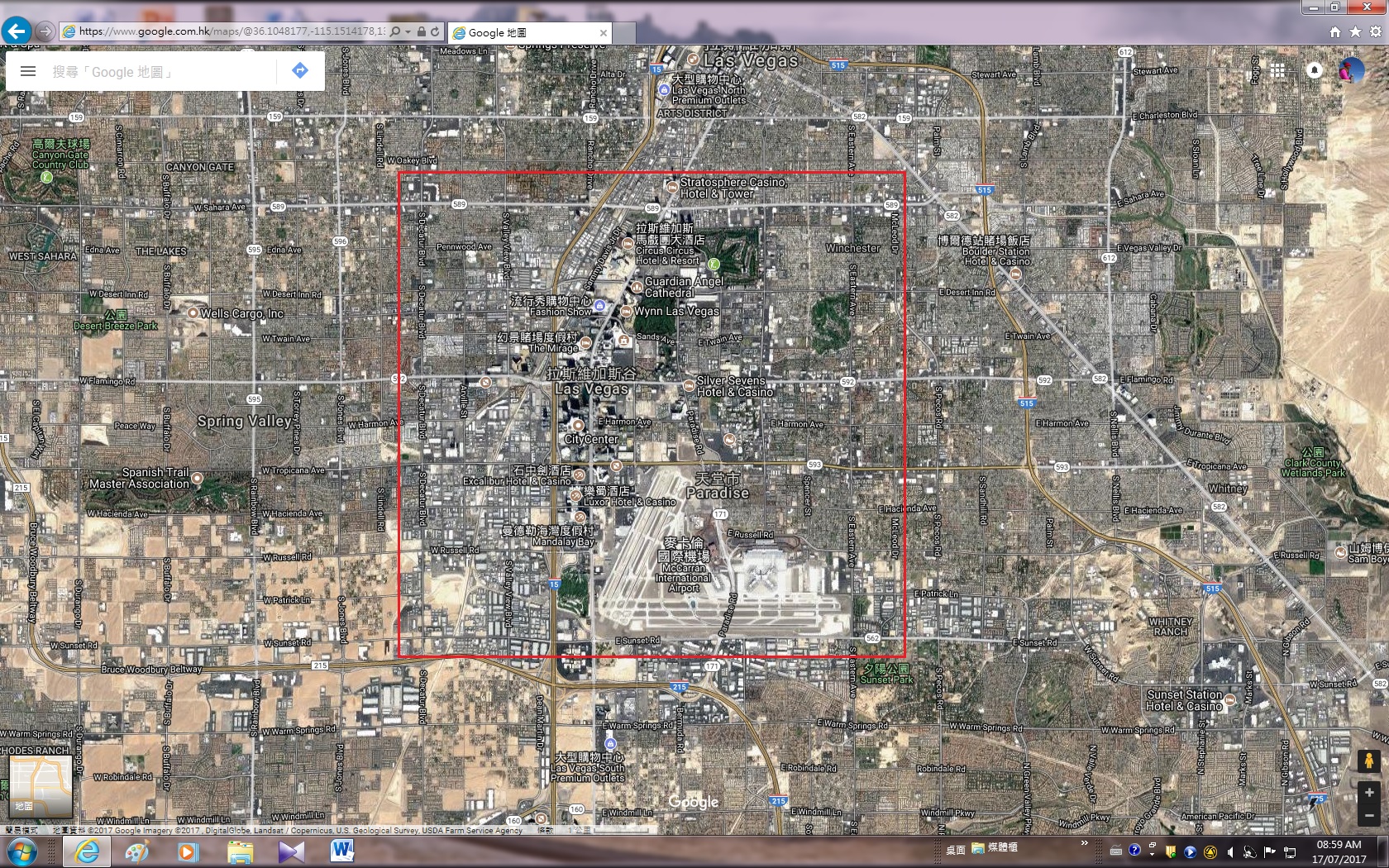
Task: Open the taskbar clock and date
Action: pos(1339,851)
